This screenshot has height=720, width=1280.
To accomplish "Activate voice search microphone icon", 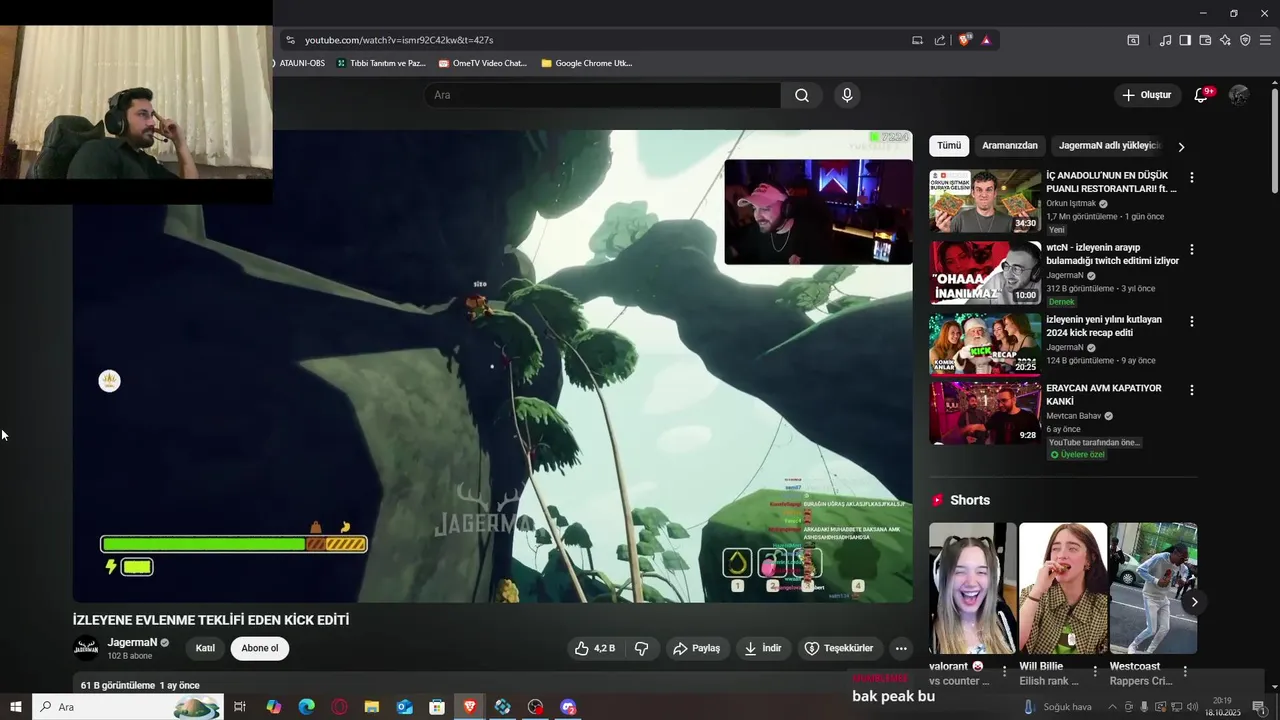I will point(847,95).
